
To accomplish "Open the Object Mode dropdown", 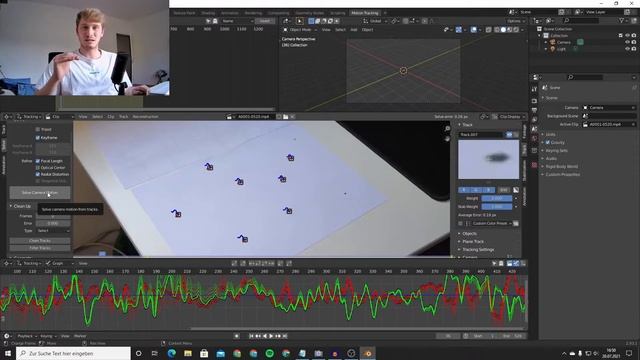I will point(300,30).
